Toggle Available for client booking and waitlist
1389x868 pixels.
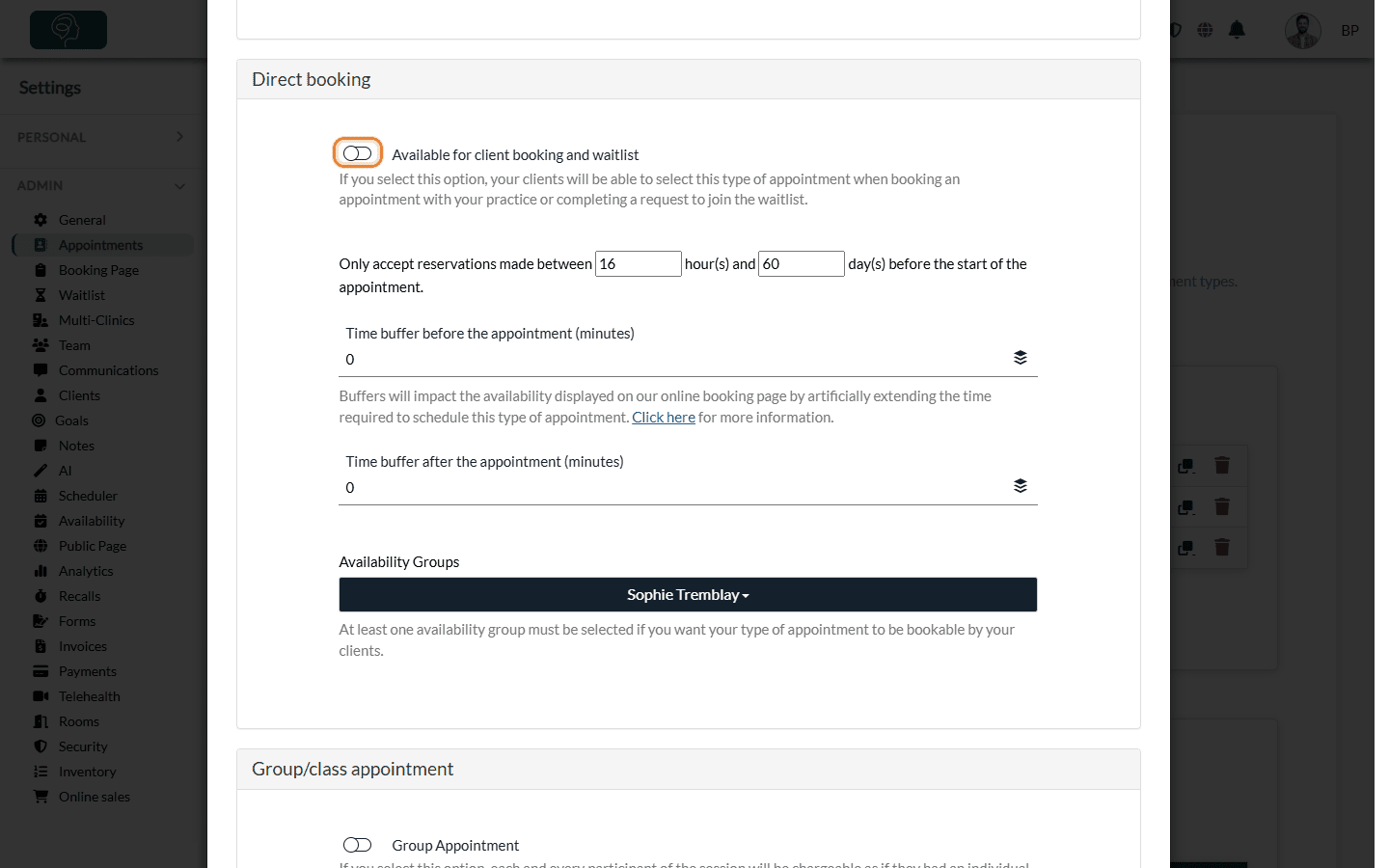point(357,153)
